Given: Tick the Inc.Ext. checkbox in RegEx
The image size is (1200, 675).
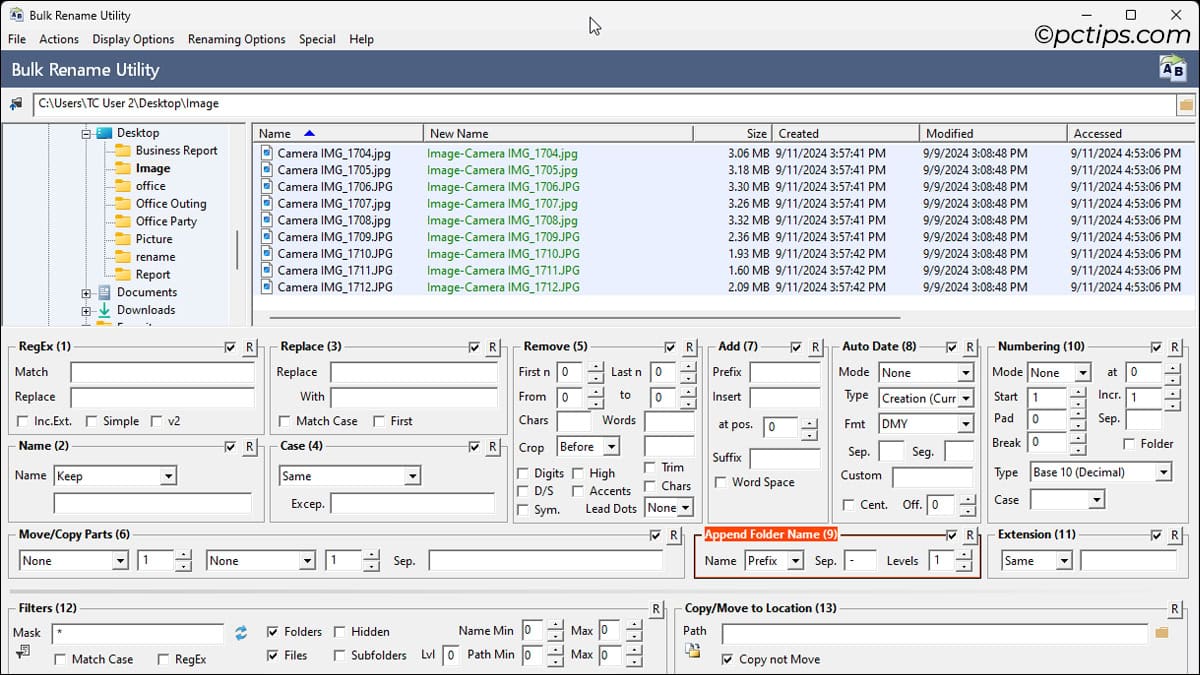Looking at the screenshot, I should click(x=23, y=421).
